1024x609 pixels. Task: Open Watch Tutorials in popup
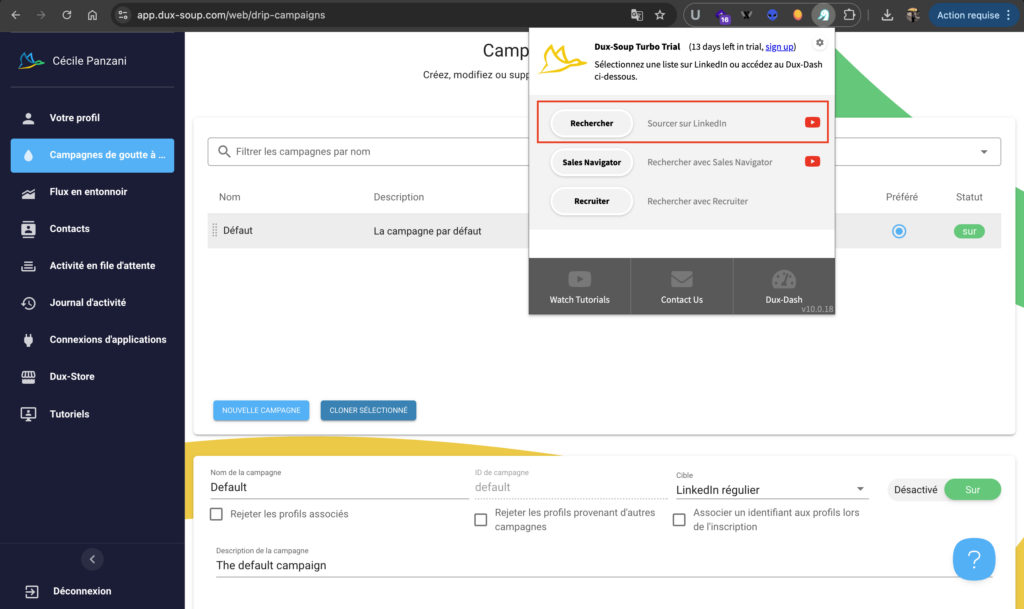tap(579, 287)
